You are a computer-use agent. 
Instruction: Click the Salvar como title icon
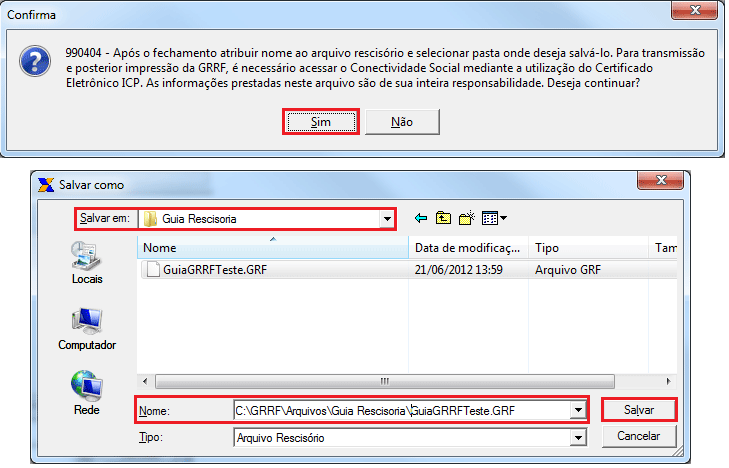pyautogui.click(x=46, y=185)
